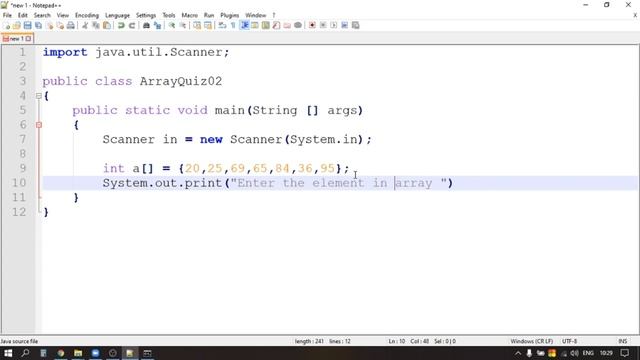Viewport: 640px width, 360px height.
Task: Toggle INS insert mode in status bar
Action: click(x=622, y=341)
